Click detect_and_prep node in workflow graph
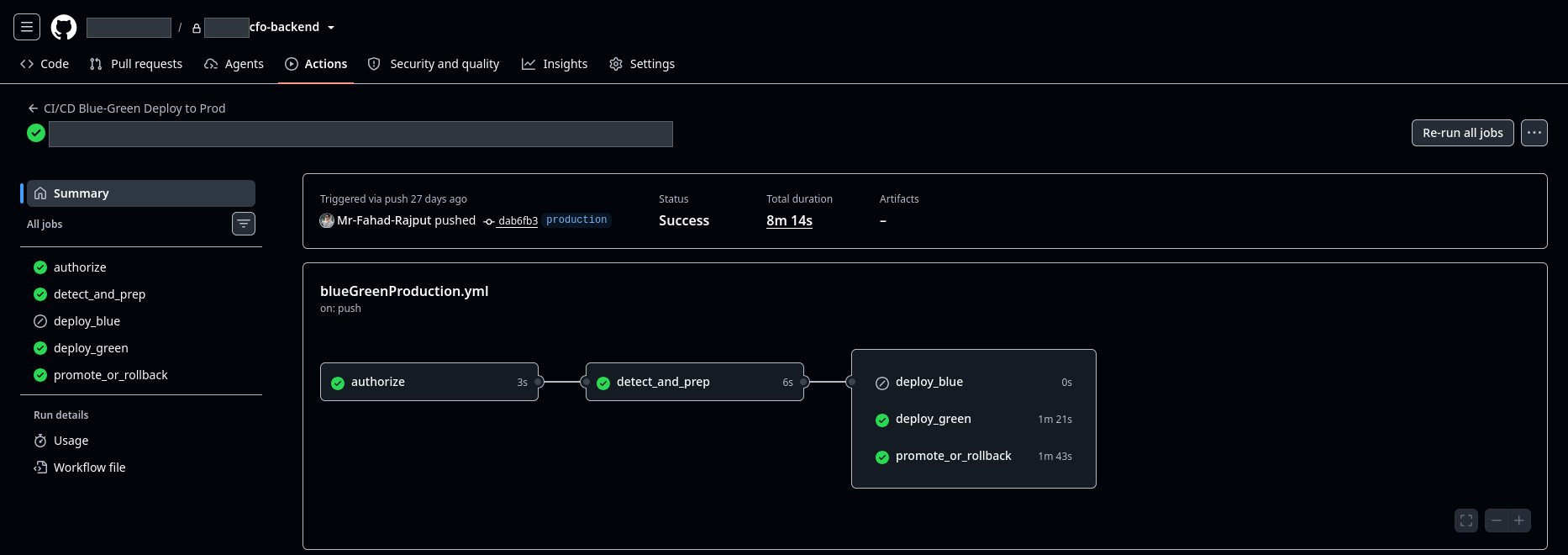Viewport: 1568px width, 555px height. tap(695, 382)
